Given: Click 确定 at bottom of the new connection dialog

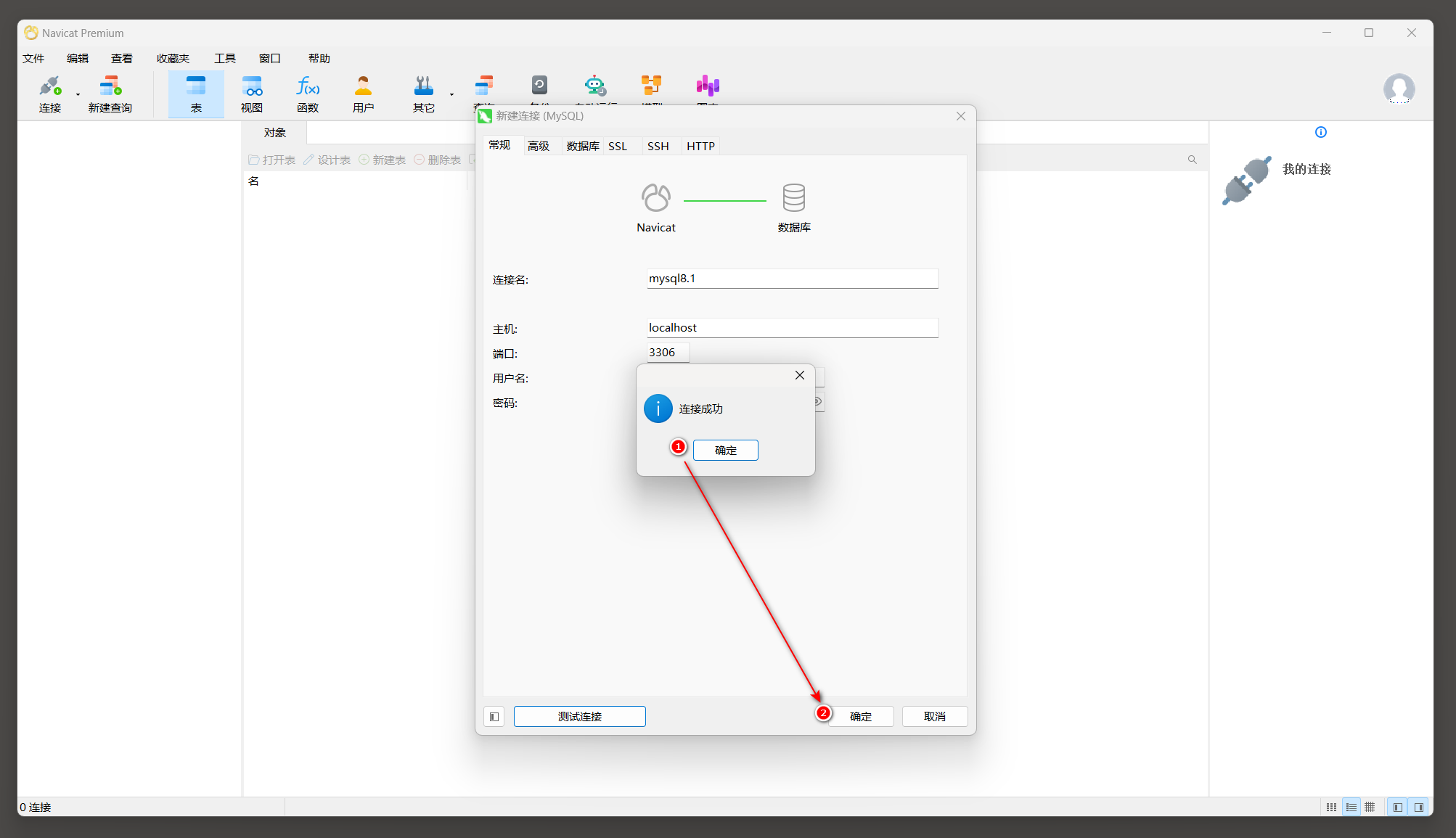Looking at the screenshot, I should coord(861,716).
